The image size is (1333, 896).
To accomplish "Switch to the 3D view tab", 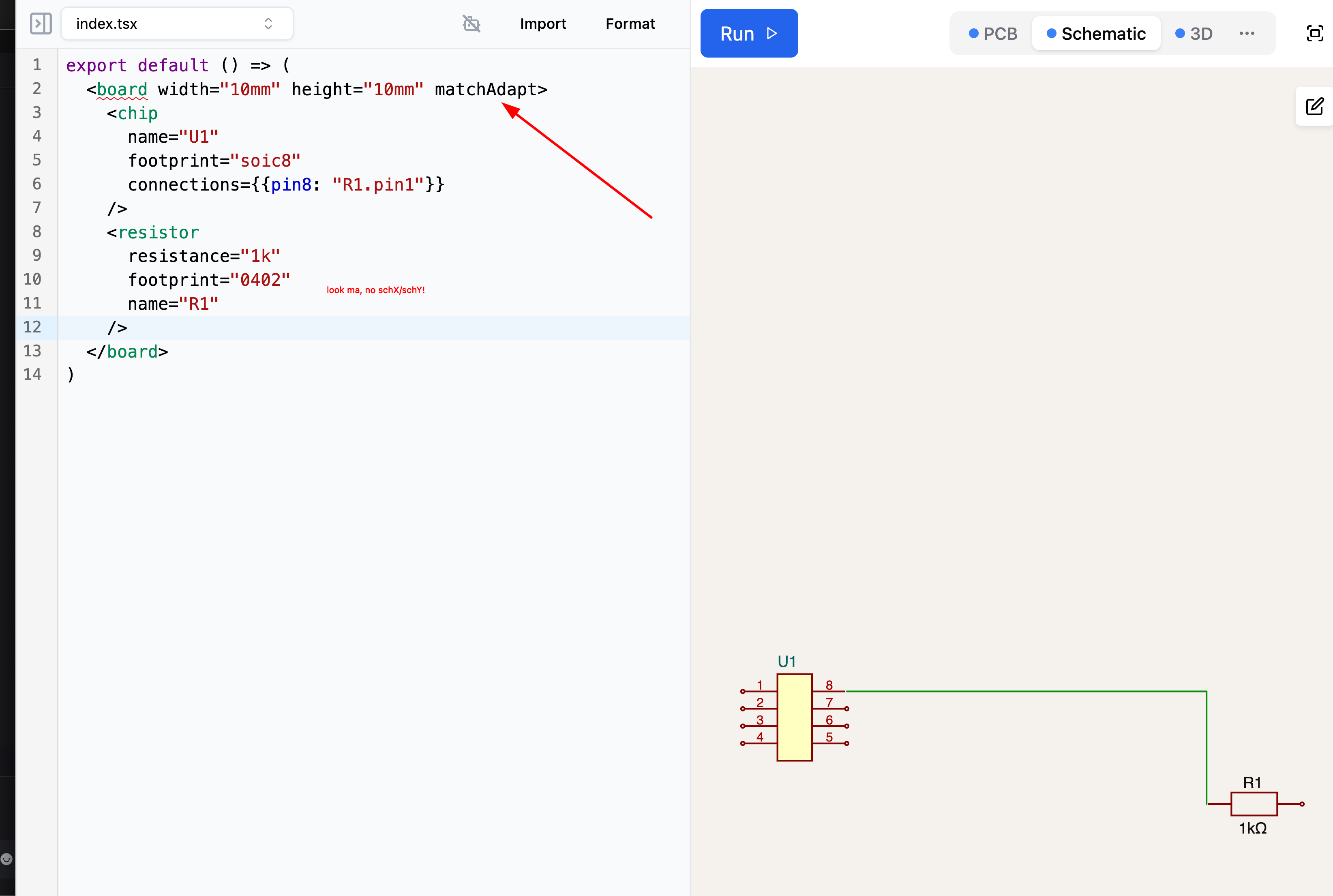I will click(x=1194, y=34).
